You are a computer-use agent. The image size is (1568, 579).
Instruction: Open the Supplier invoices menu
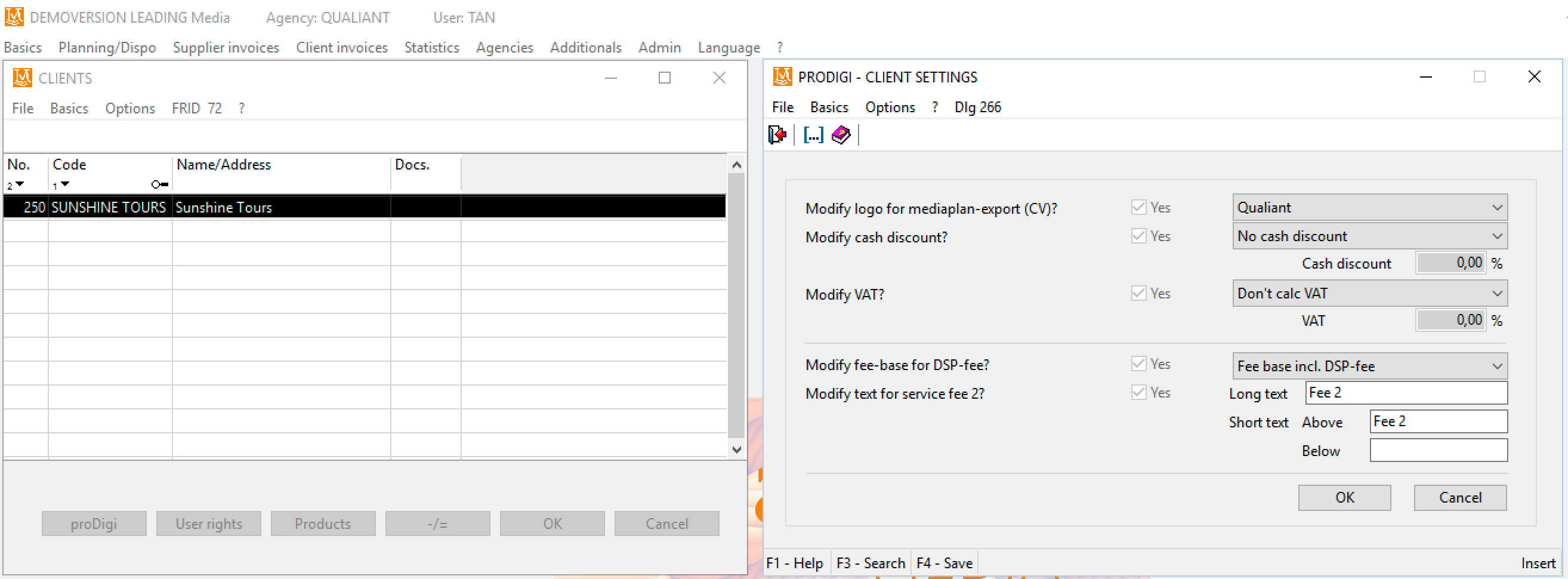(226, 48)
